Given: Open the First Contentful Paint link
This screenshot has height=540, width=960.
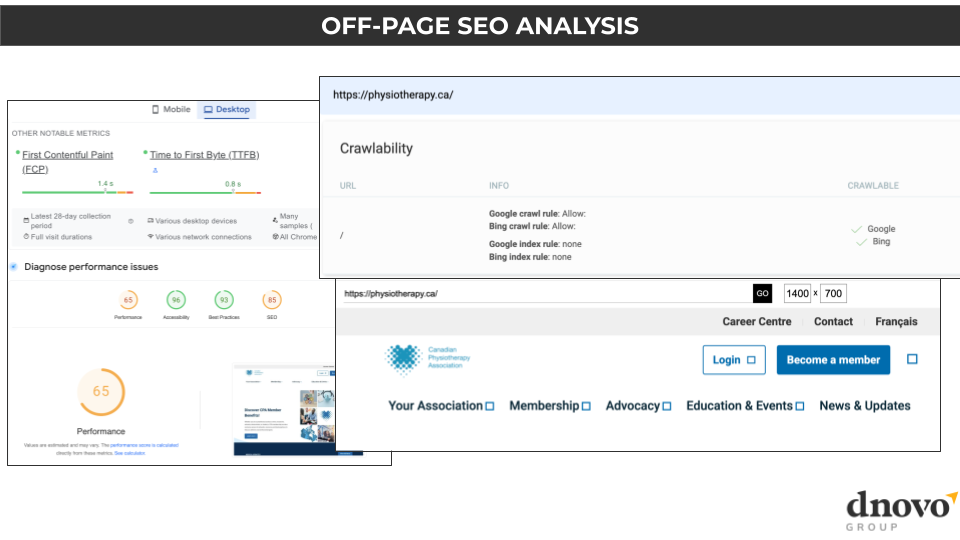Looking at the screenshot, I should [67, 155].
